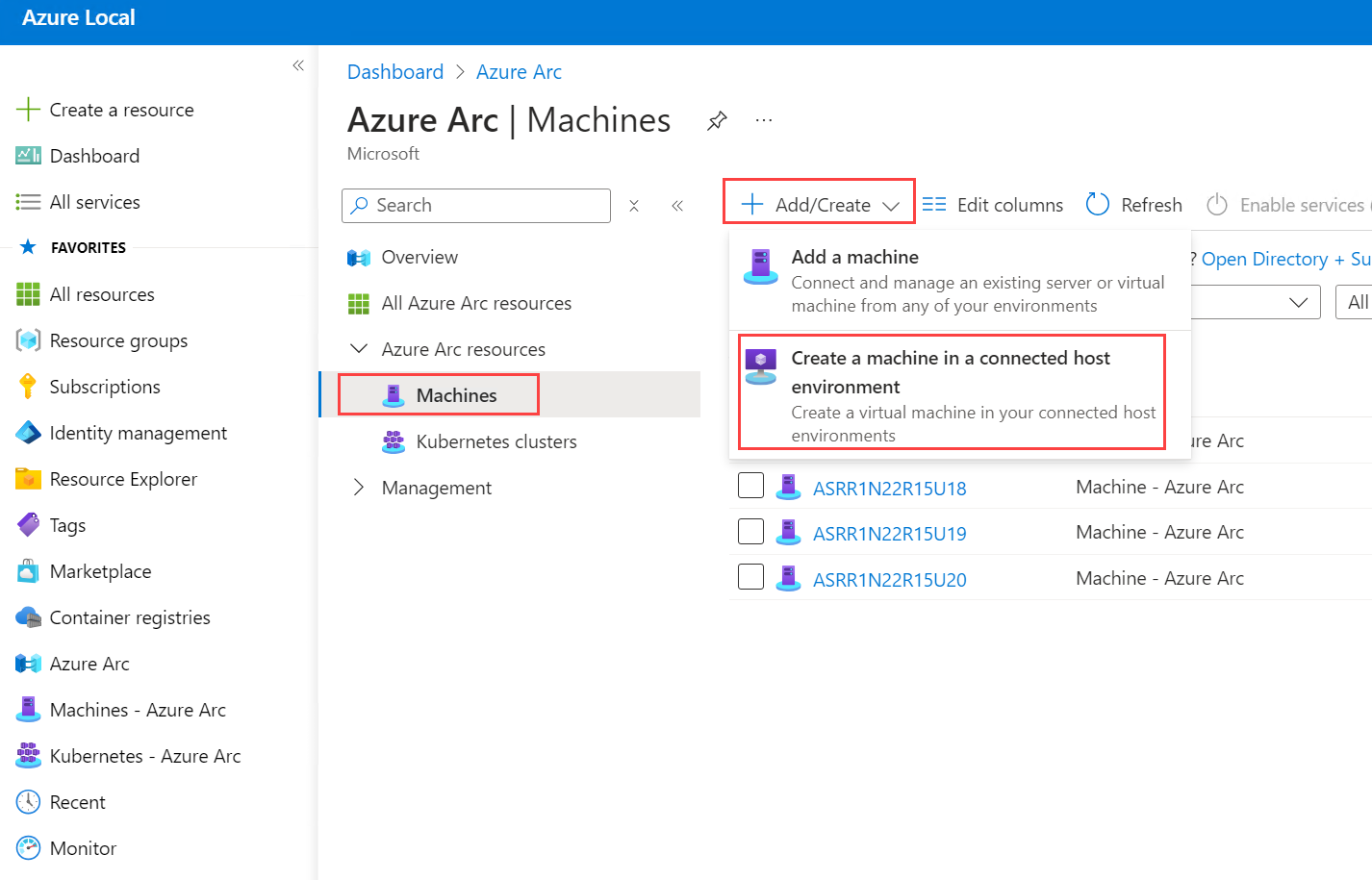
Task: Go to Monitor in the left sidebar
Action: click(83, 848)
